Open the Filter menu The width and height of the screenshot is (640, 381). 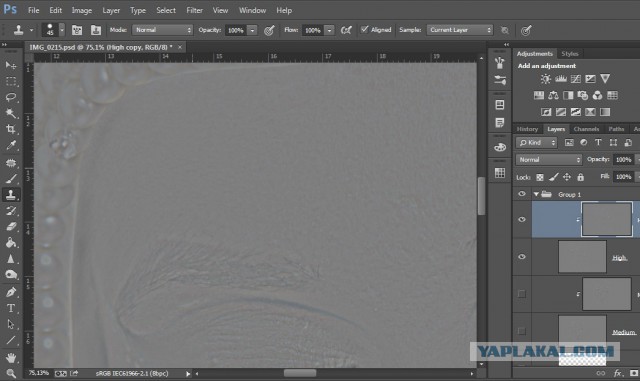[x=194, y=10]
